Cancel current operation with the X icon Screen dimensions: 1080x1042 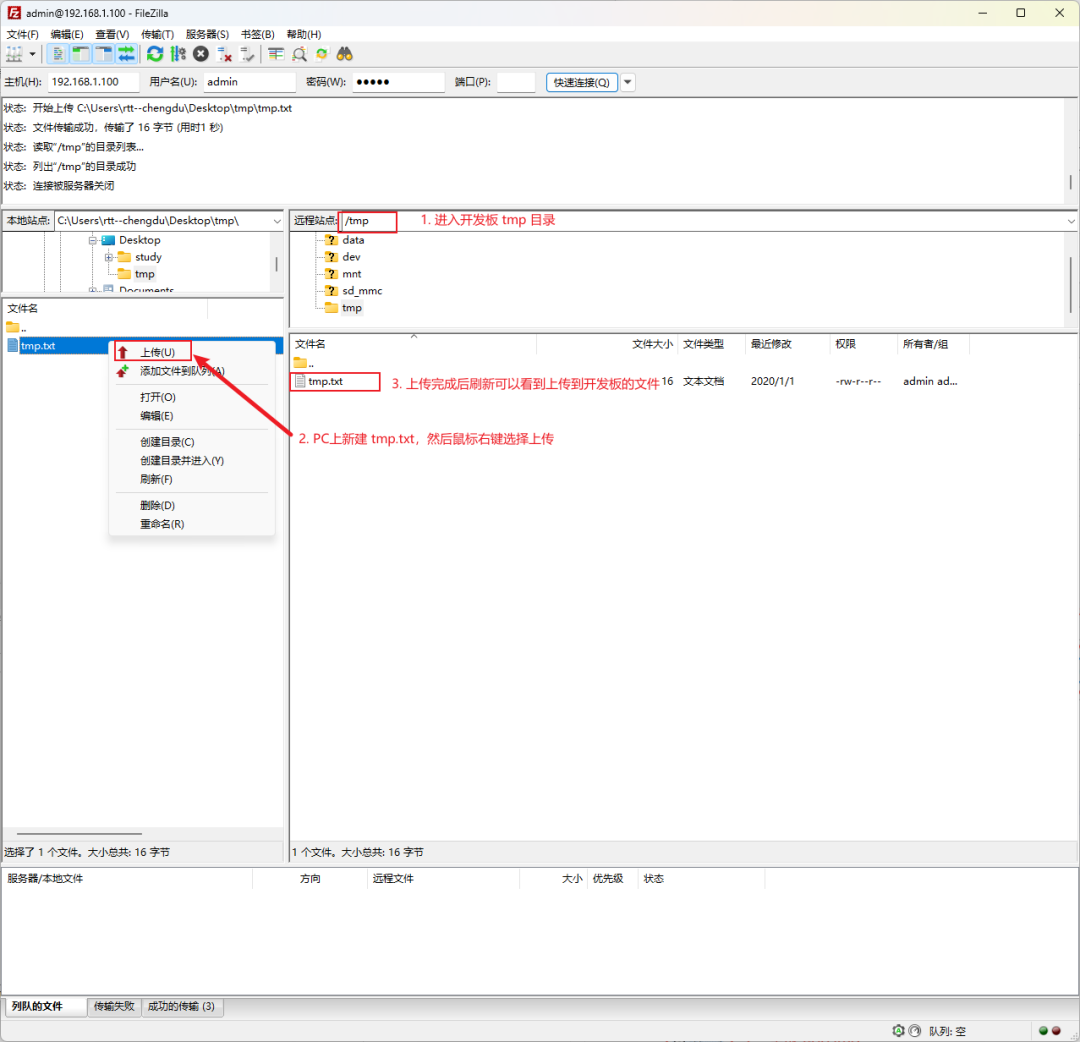click(x=201, y=54)
